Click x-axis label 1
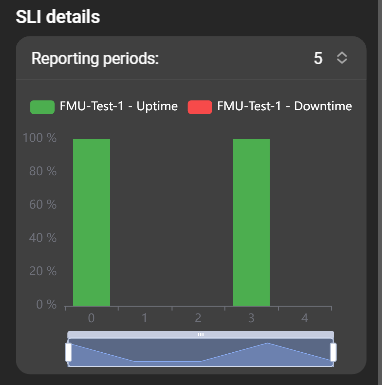 pyautogui.click(x=144, y=318)
